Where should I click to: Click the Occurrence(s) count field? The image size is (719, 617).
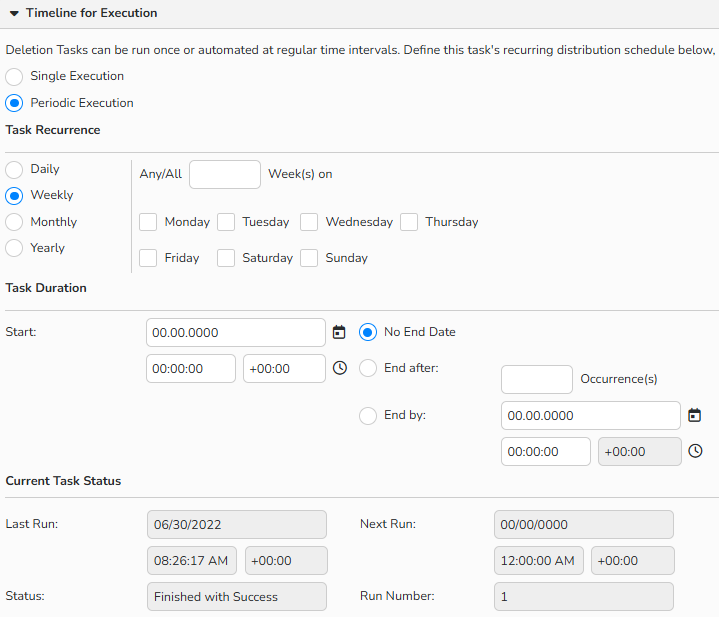[537, 380]
